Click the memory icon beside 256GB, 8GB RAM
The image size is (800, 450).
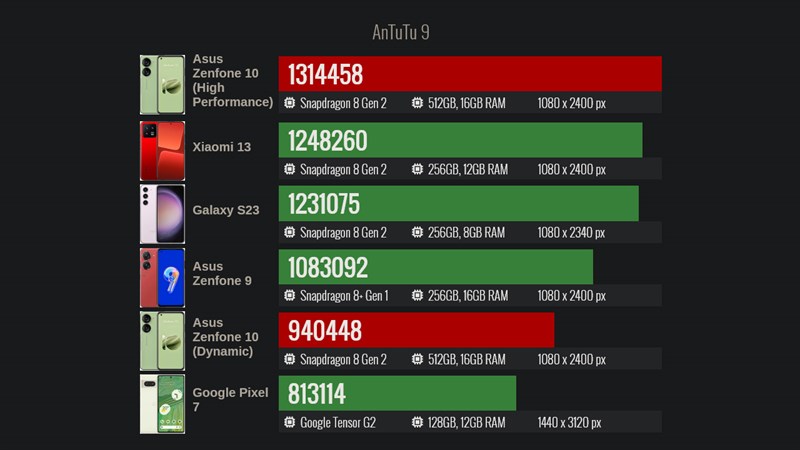(x=417, y=233)
